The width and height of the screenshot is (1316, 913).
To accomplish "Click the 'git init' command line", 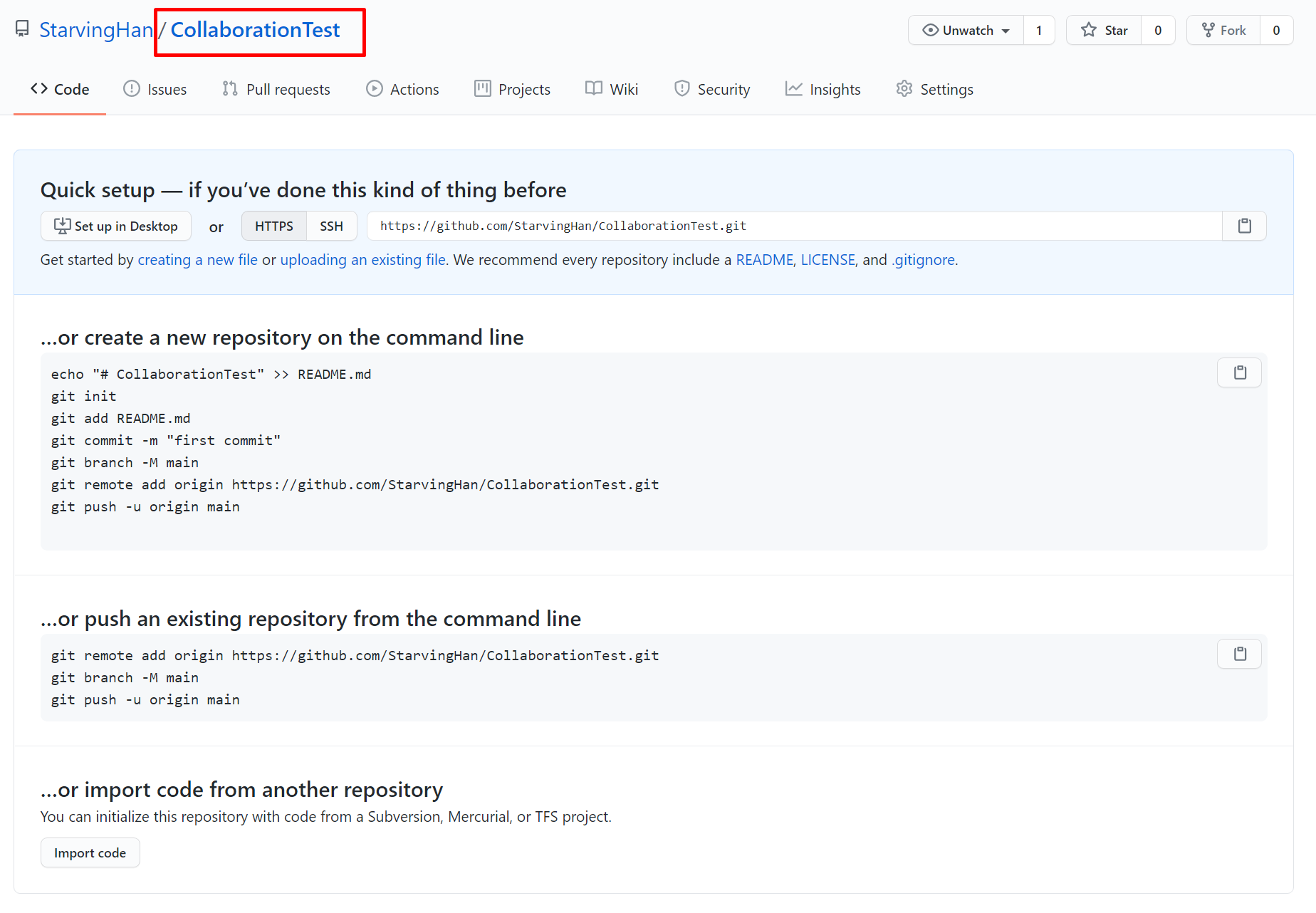I will [83, 396].
